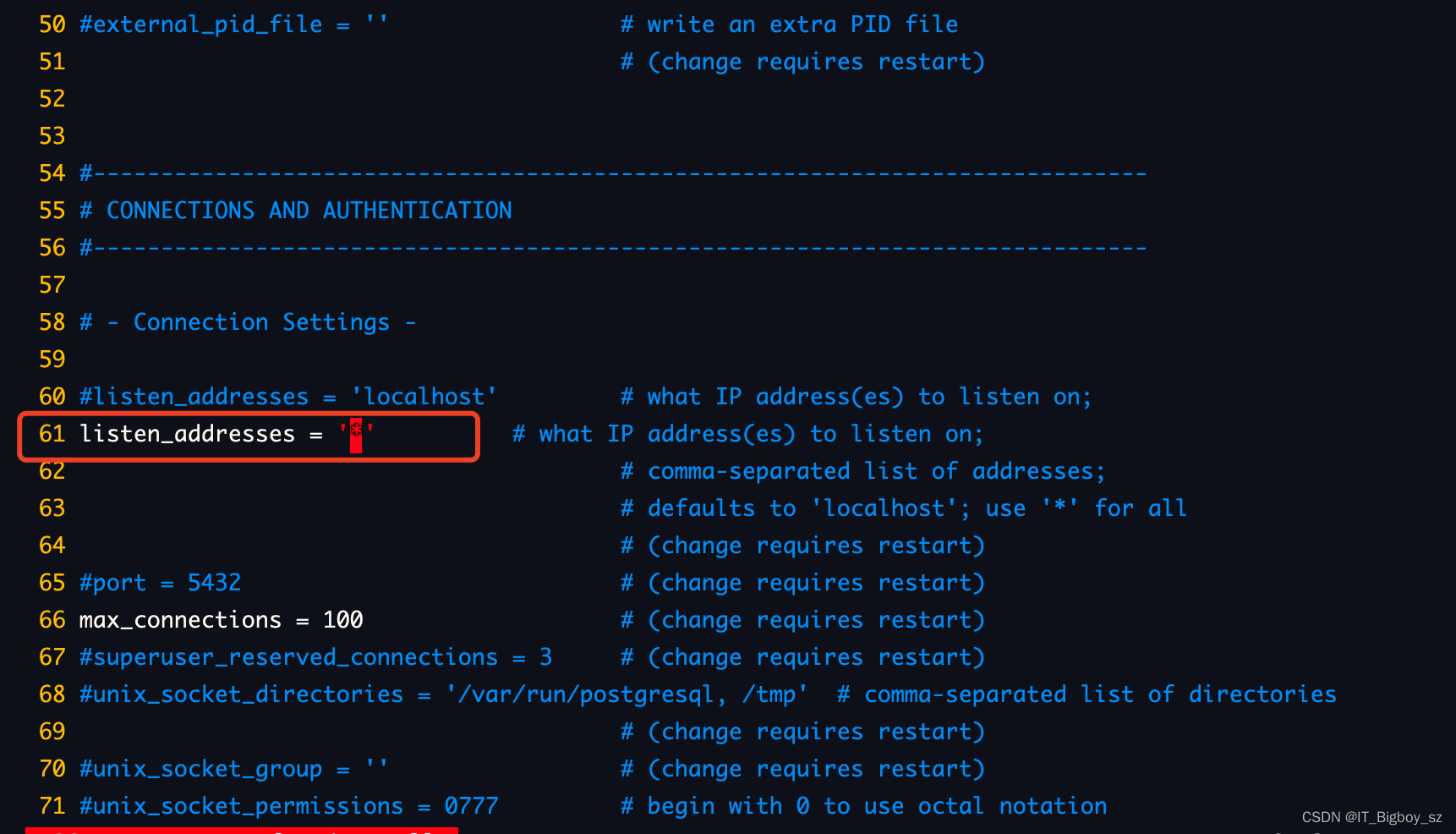1456x834 pixels.
Task: Click 'write an extra PID file' comment
Action: point(802,25)
